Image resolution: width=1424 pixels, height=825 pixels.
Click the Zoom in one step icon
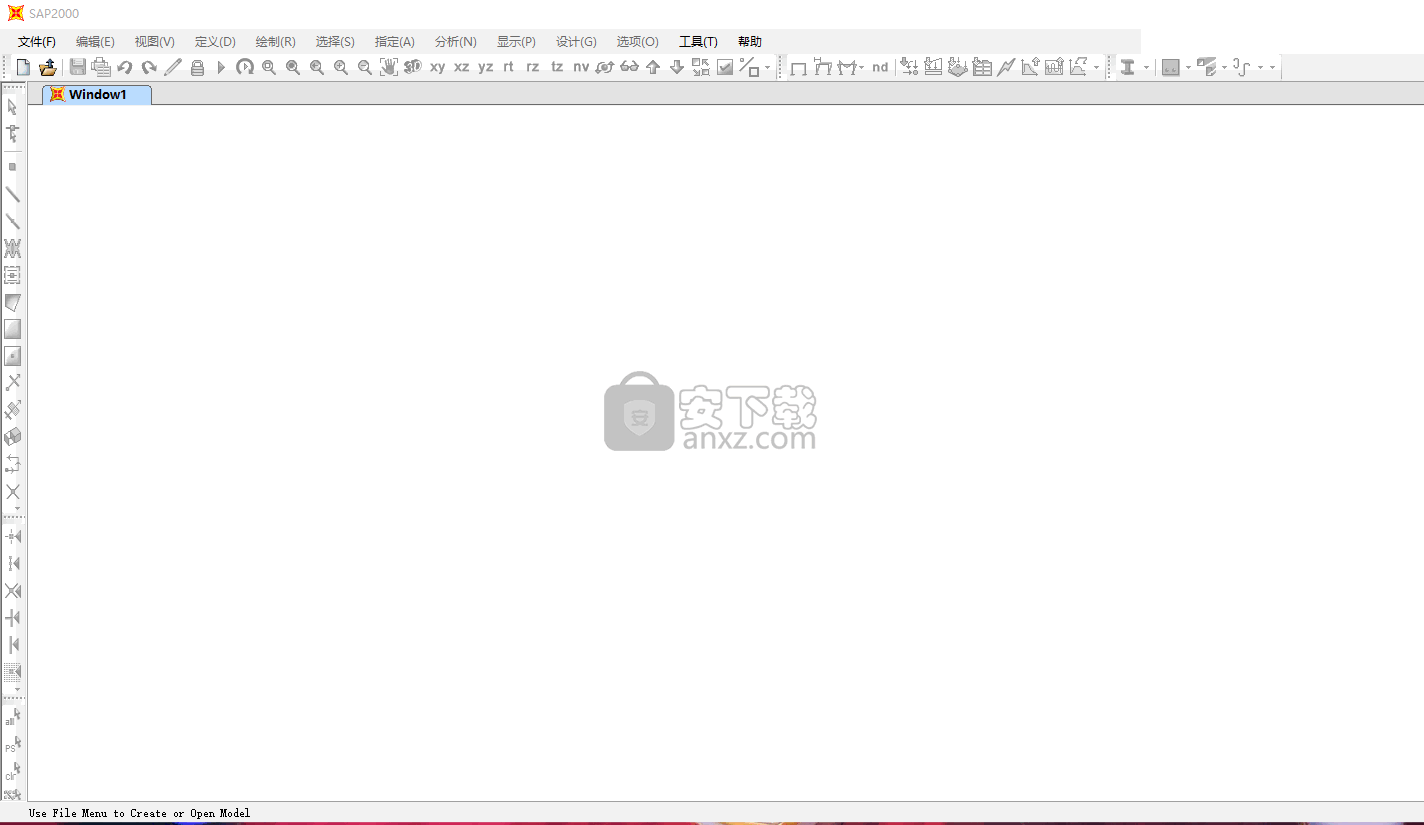click(x=341, y=67)
